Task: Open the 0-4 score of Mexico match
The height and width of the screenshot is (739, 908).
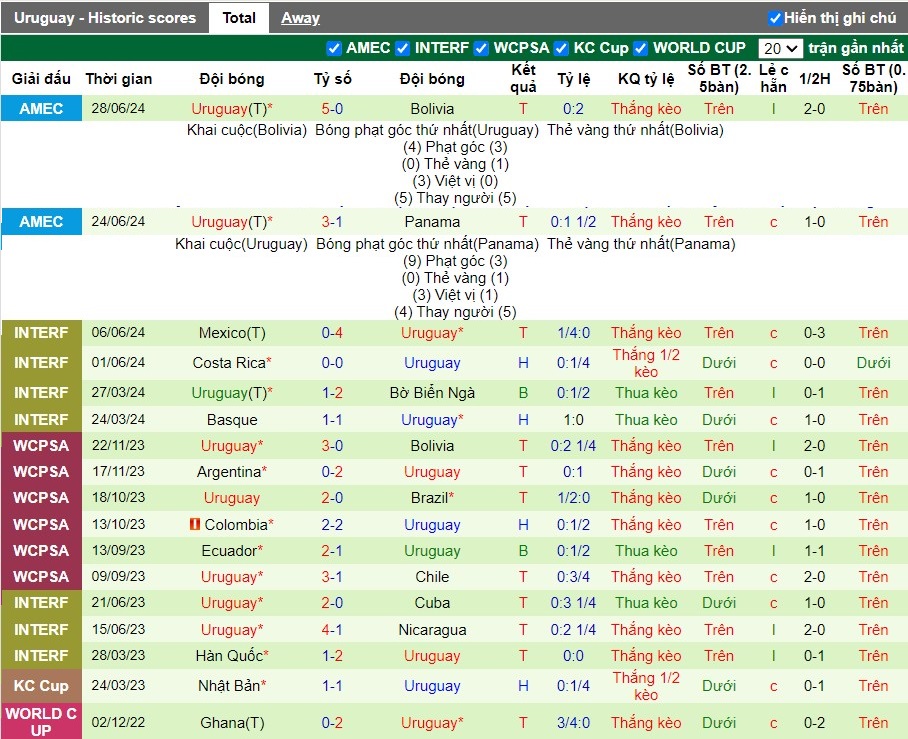Action: click(x=332, y=333)
